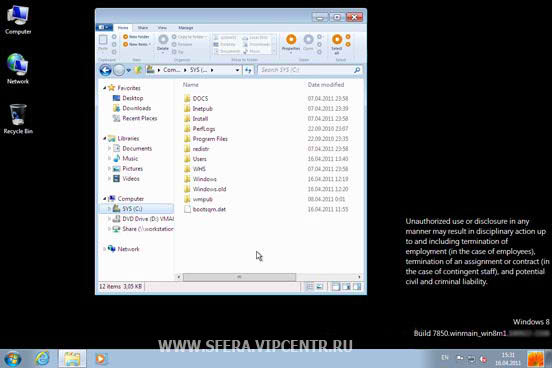This screenshot has height=368, width=552.
Task: Click the scrollbar right arrow
Action: point(359,277)
